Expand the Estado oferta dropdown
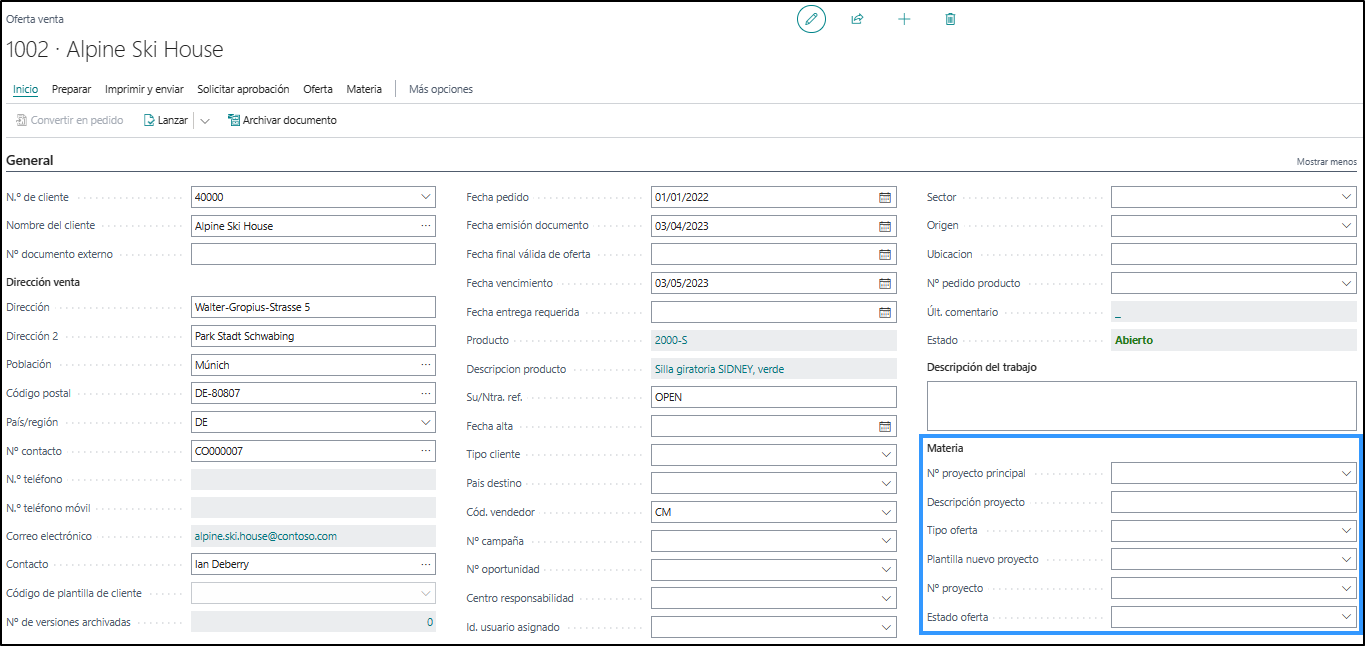The height and width of the screenshot is (646, 1365). [x=1346, y=617]
